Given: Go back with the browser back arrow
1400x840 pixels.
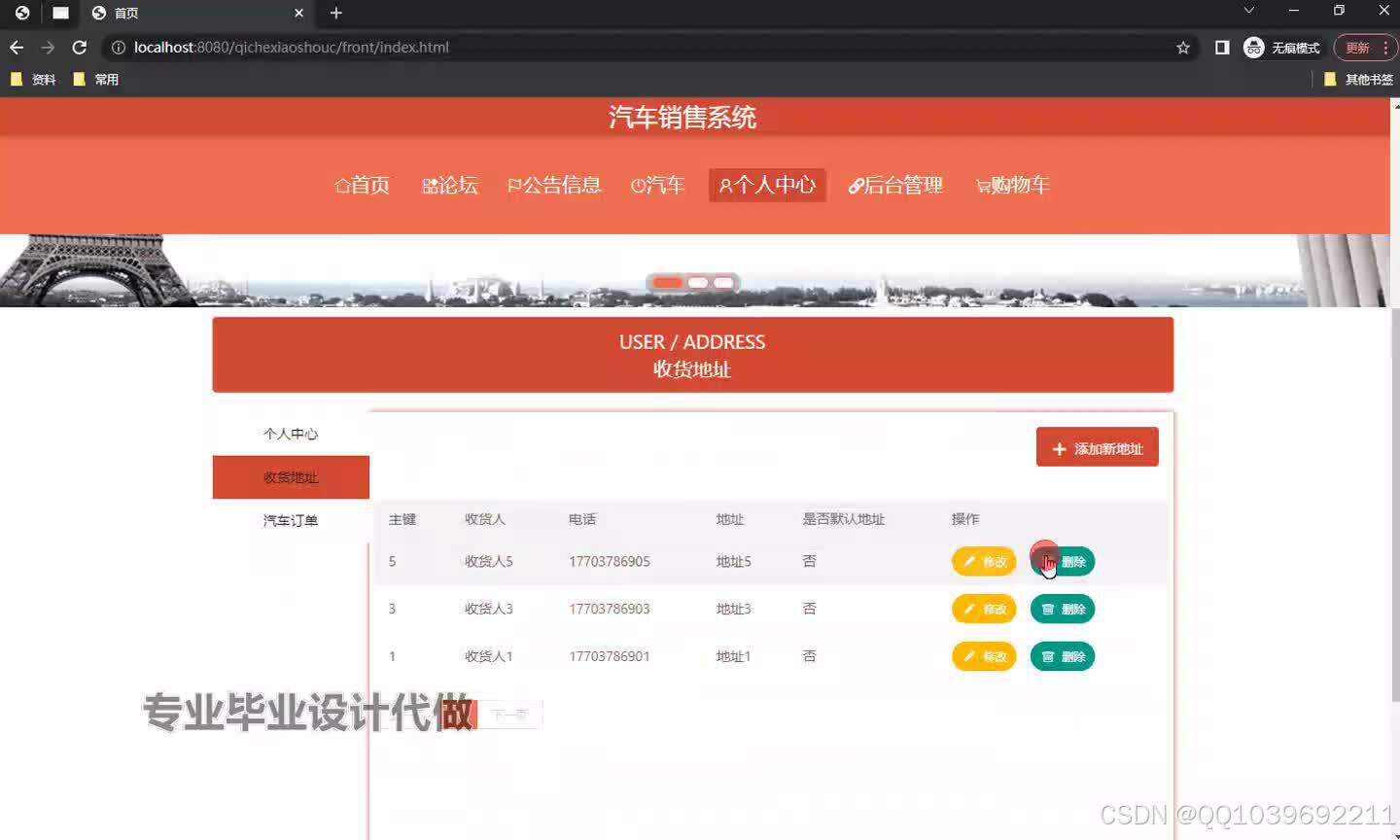Looking at the screenshot, I should tap(17, 47).
